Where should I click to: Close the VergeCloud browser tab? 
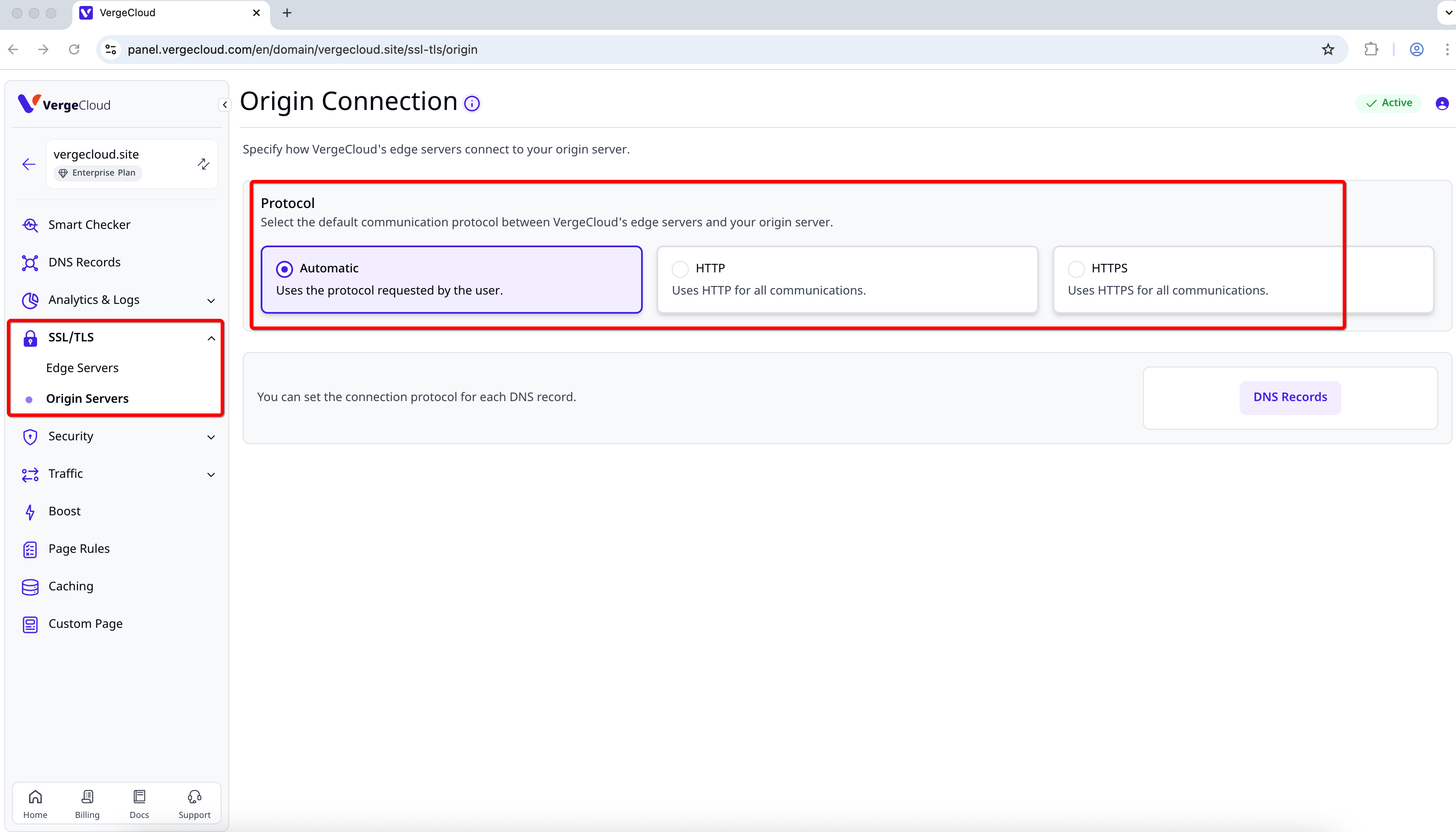coord(256,12)
